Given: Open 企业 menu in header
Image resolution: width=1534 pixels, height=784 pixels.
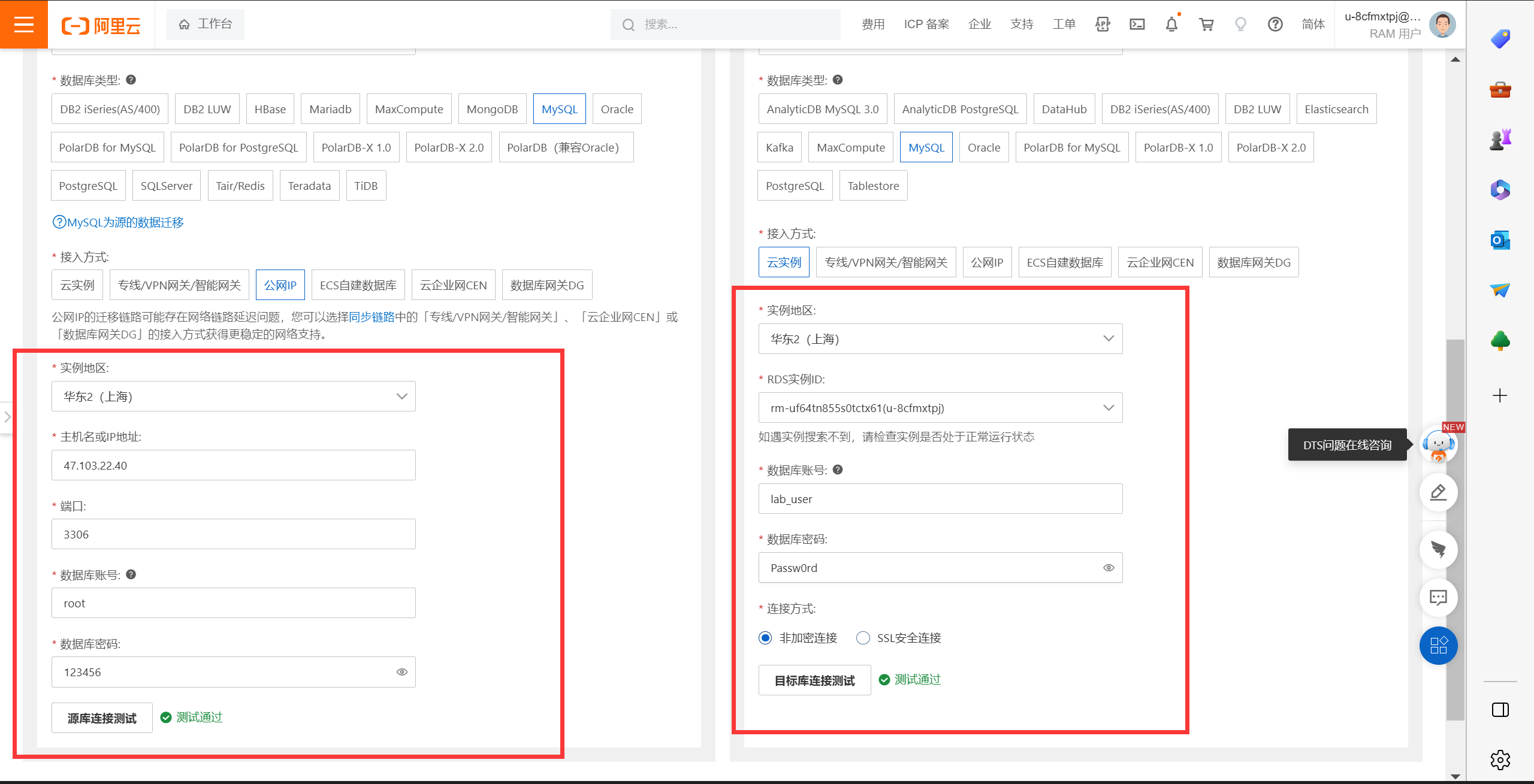Looking at the screenshot, I should tap(980, 25).
